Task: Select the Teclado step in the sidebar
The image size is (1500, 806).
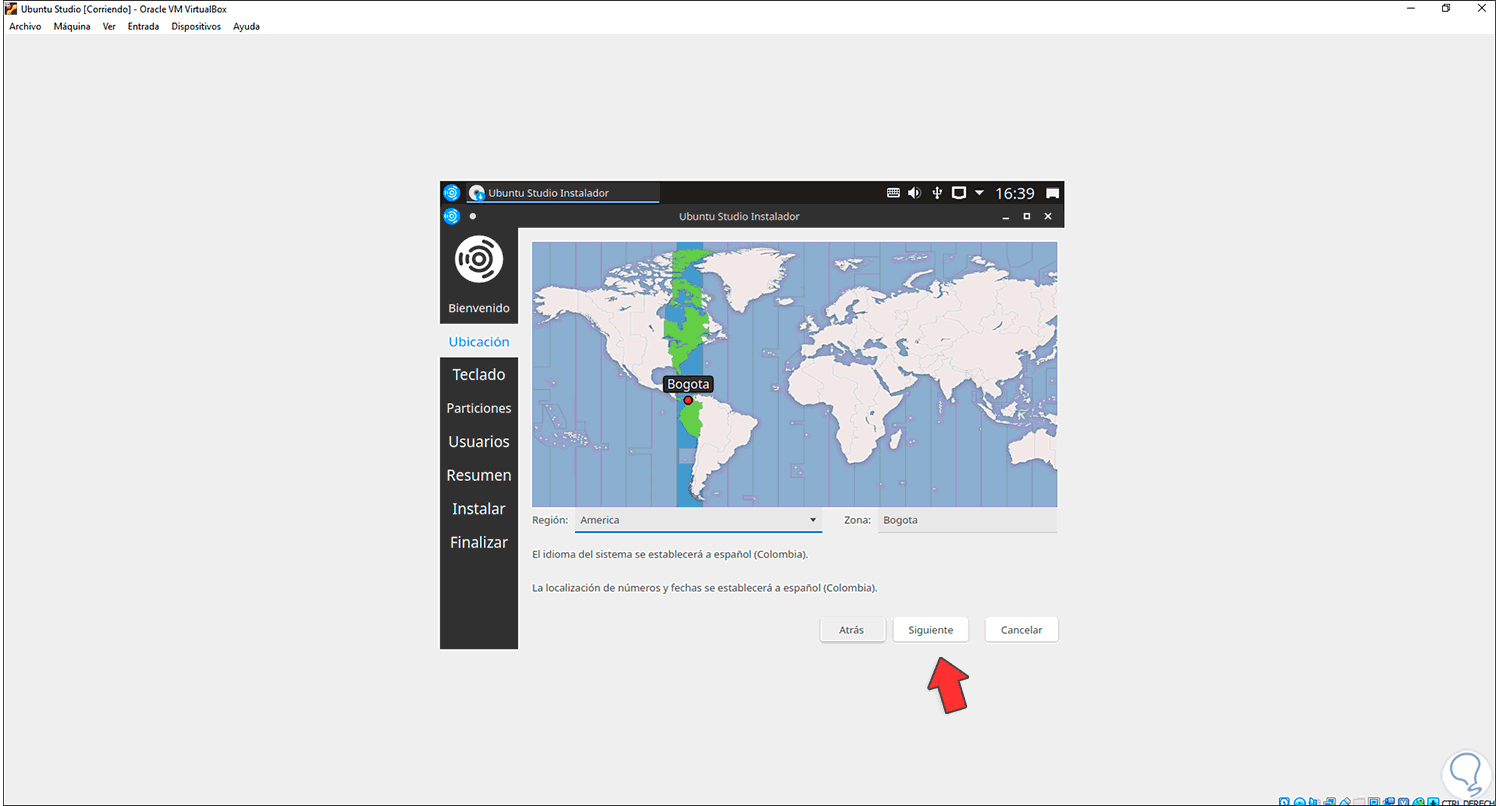Action: click(x=479, y=375)
